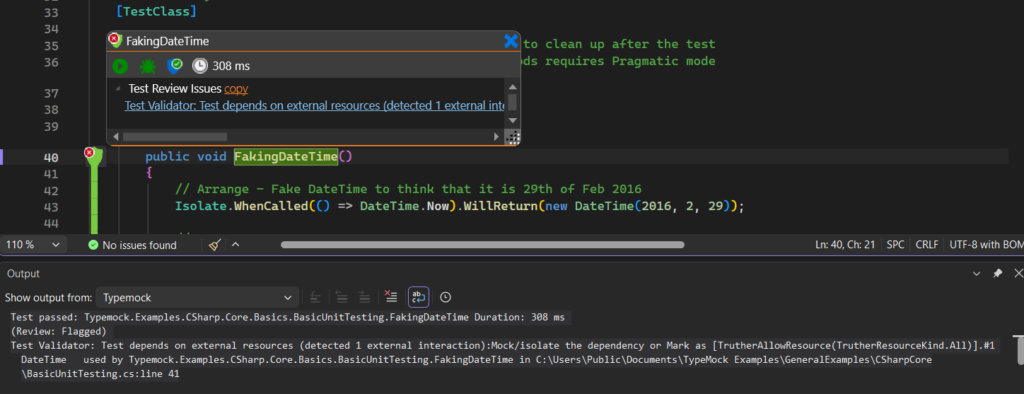Click the go to next message icon
The width and height of the screenshot is (1024, 394).
pyautogui.click(x=364, y=297)
